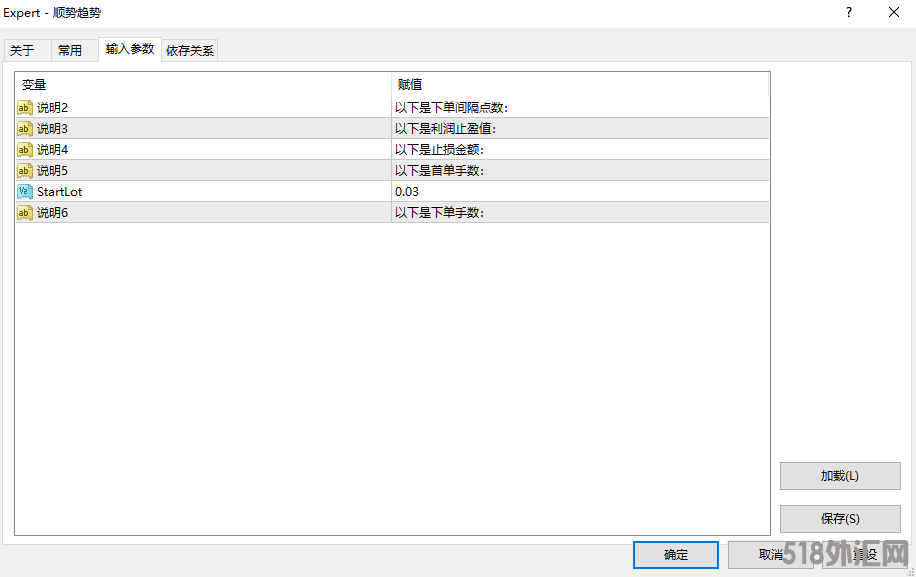Select the variable name 说明5
916x577 pixels.
[53, 171]
